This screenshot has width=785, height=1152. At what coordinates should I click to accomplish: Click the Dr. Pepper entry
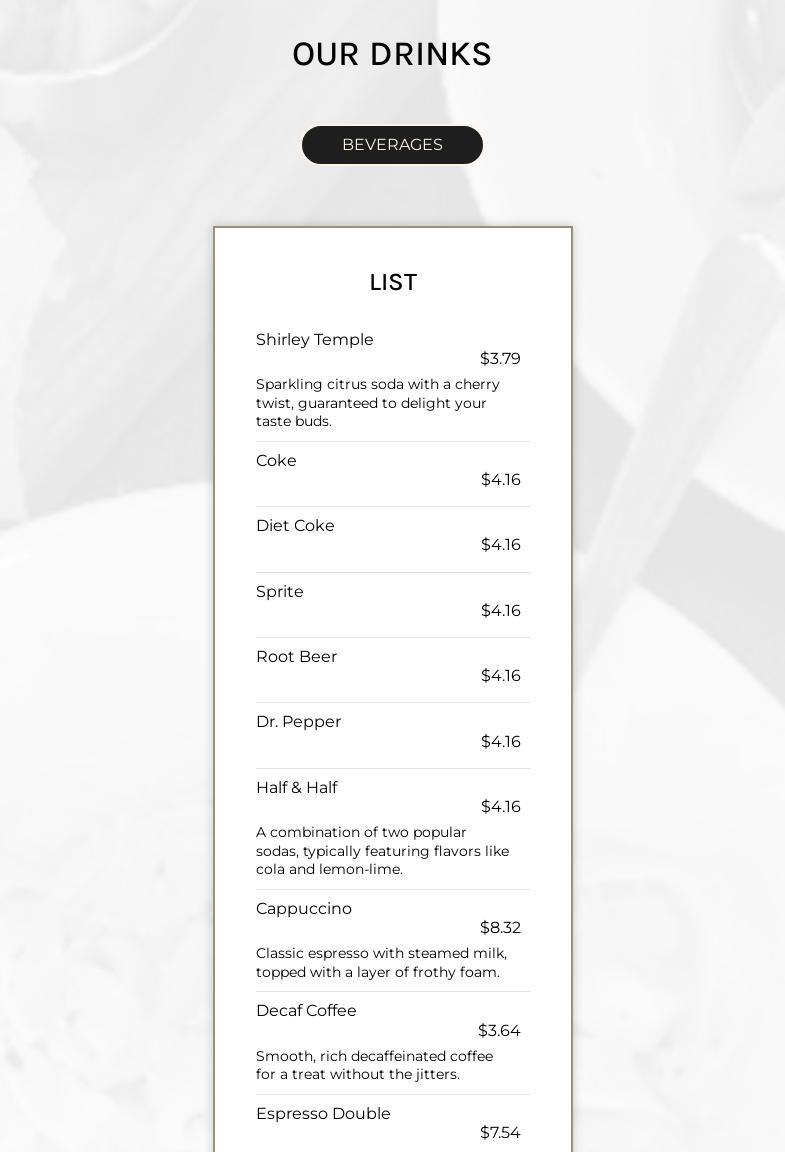click(298, 721)
